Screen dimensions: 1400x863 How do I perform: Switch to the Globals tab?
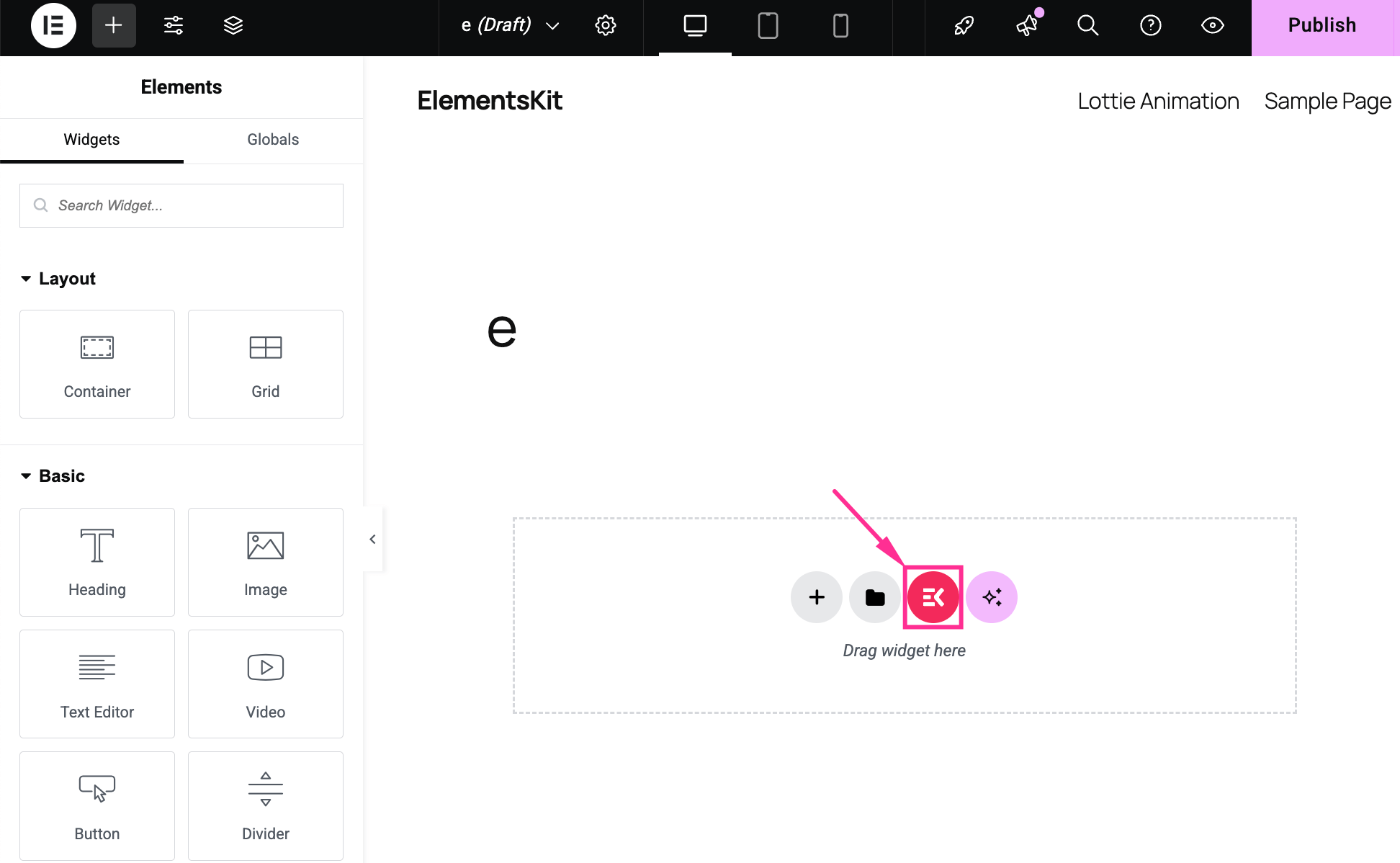[272, 140]
